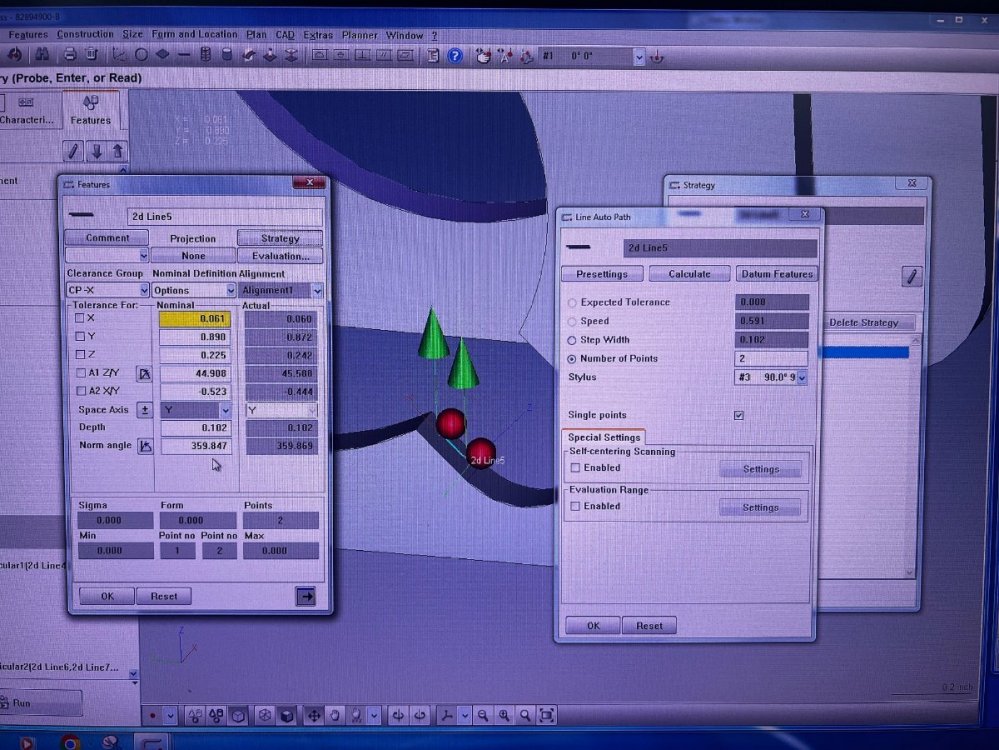Check the Self-centering Scanning Enabled box
This screenshot has width=999, height=750.
tap(575, 468)
